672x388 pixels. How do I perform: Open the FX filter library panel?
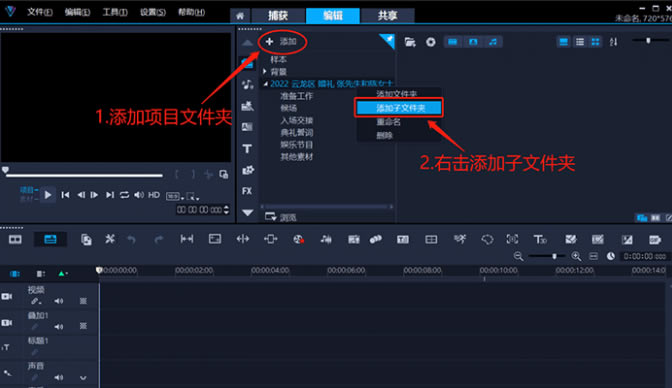247,191
